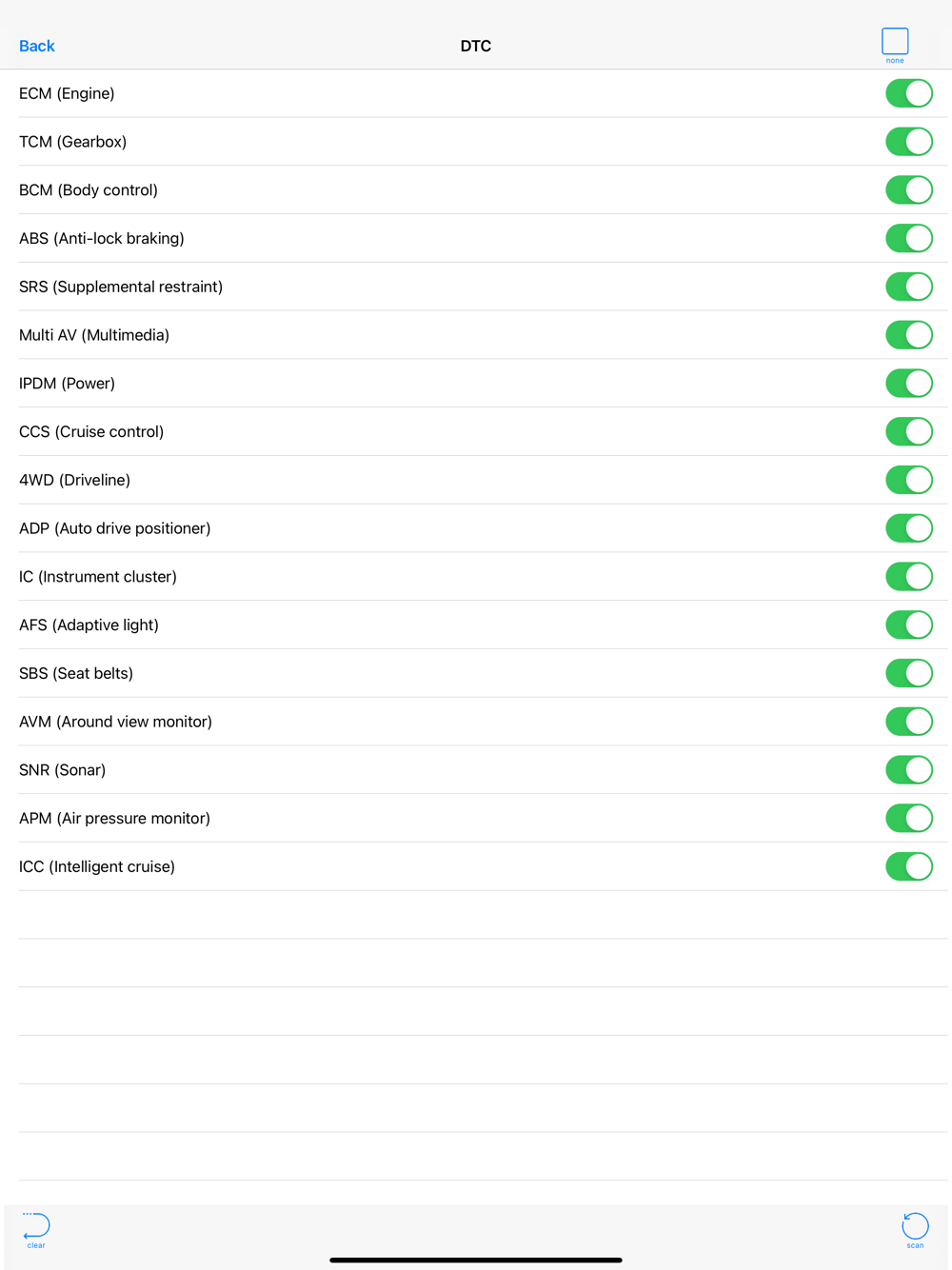The image size is (952, 1270).
Task: Select the ICC (Intelligent cruise) row
Action: pos(476,866)
